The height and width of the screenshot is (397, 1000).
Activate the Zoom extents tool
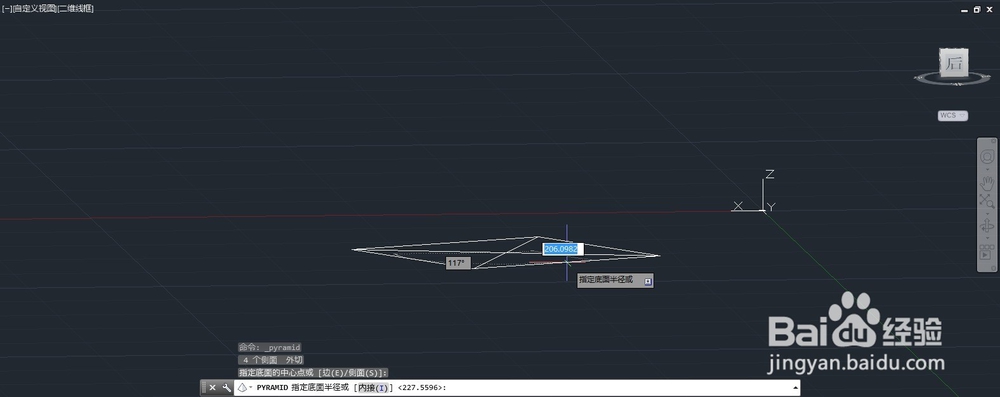tap(987, 202)
